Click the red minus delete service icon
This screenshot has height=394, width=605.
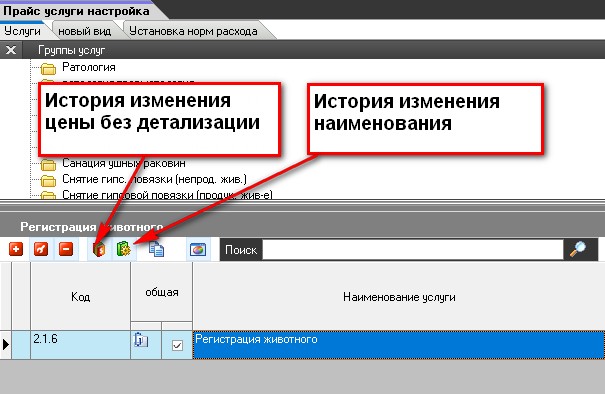coord(66,249)
